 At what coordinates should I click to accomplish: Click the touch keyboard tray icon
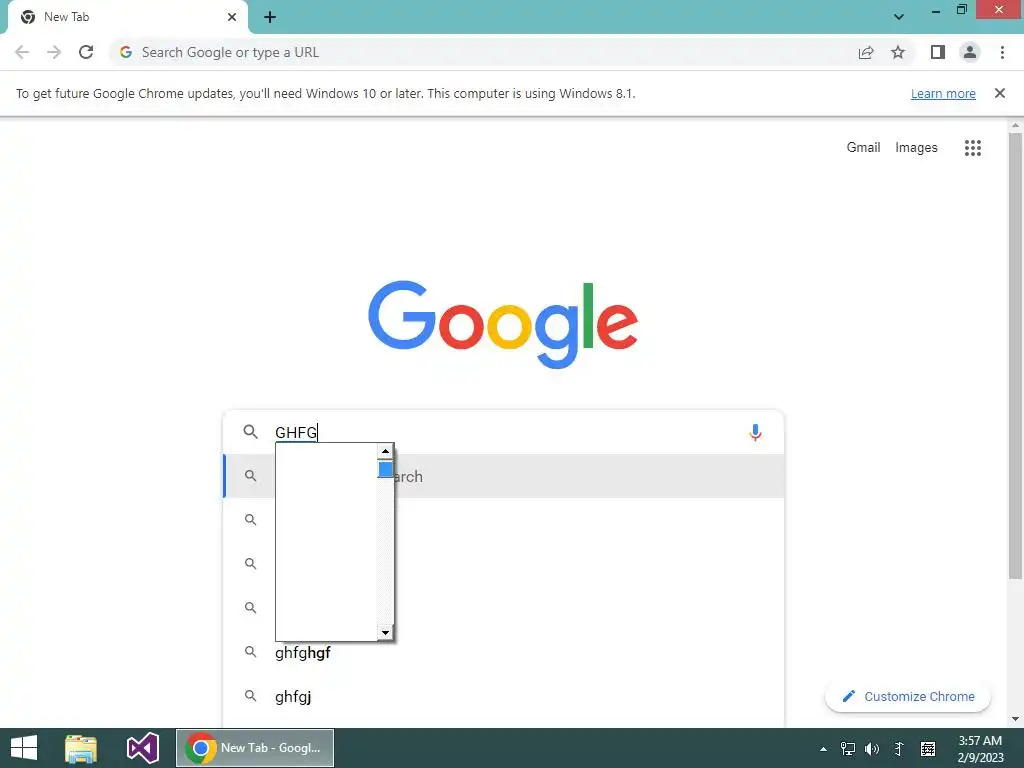[928, 749]
